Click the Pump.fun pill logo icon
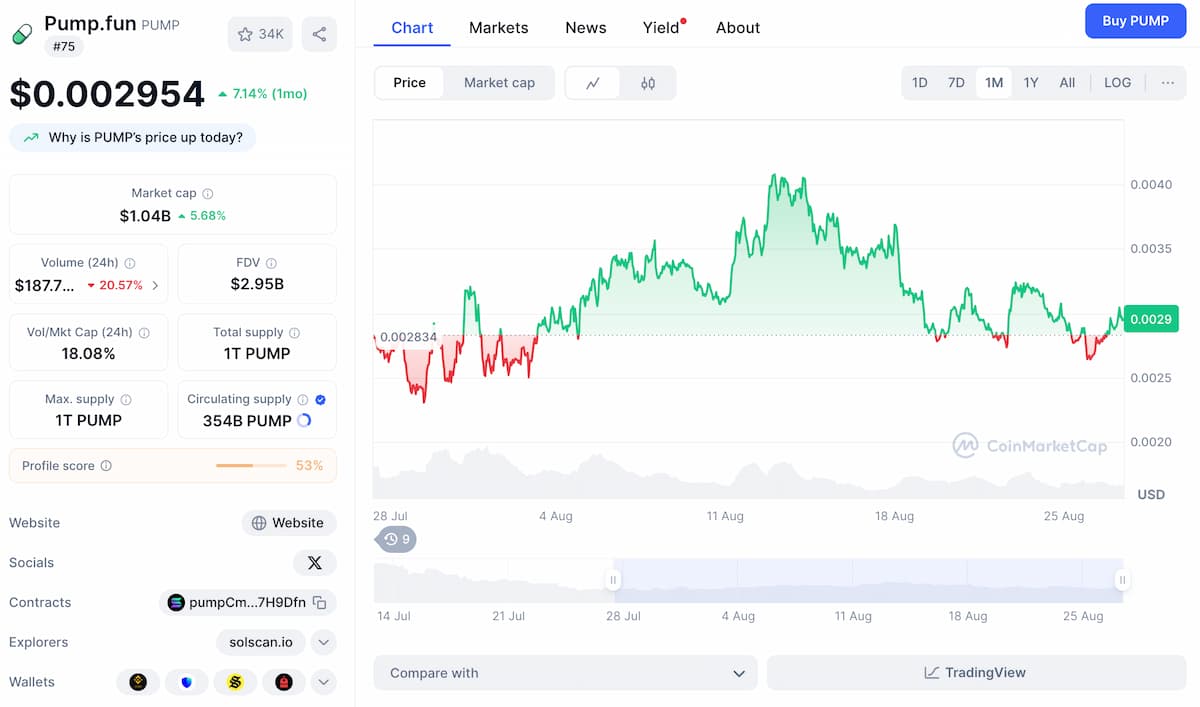 [x=22, y=34]
